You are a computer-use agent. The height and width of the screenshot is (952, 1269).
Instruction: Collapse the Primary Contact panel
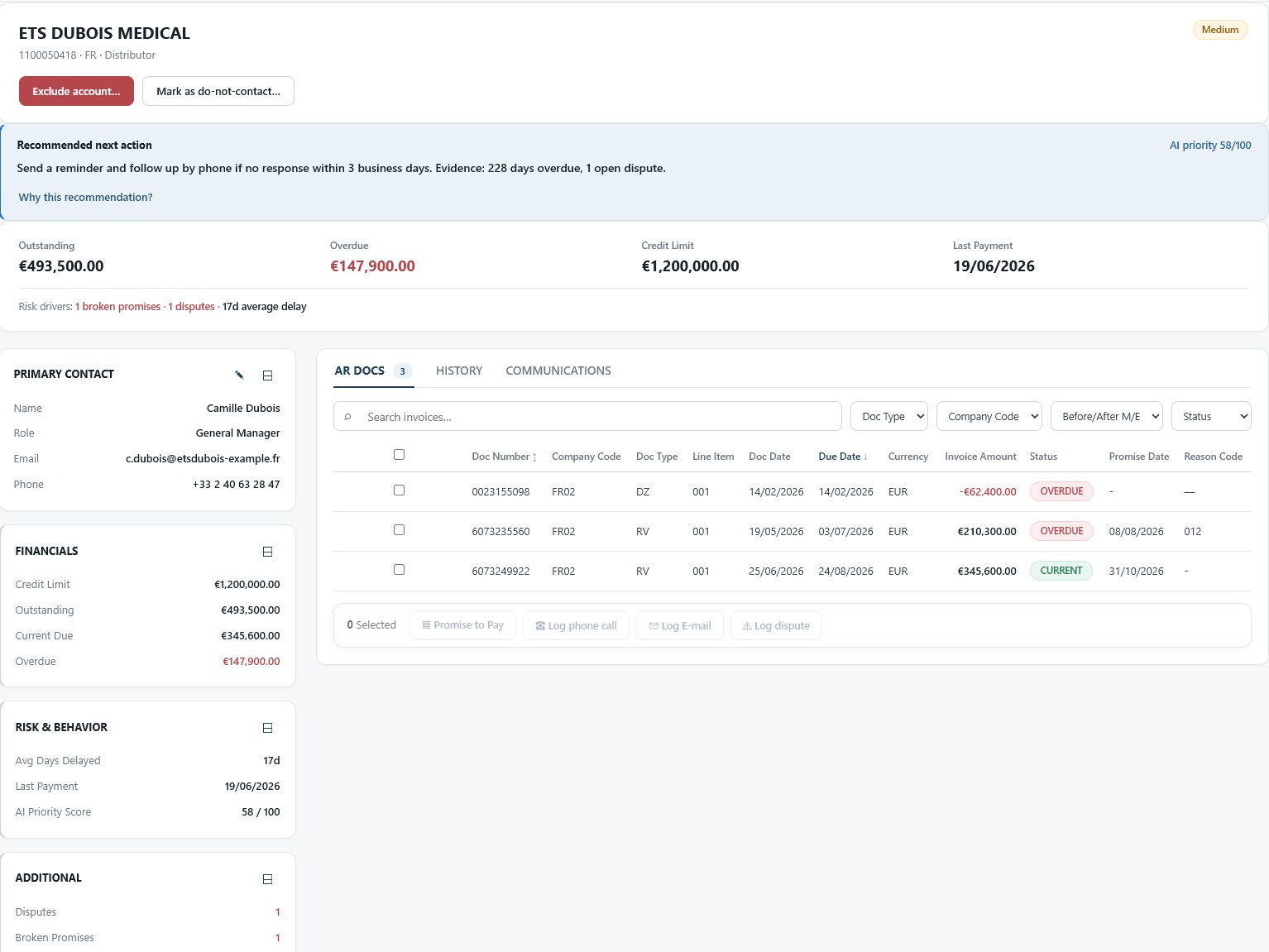[x=267, y=376]
